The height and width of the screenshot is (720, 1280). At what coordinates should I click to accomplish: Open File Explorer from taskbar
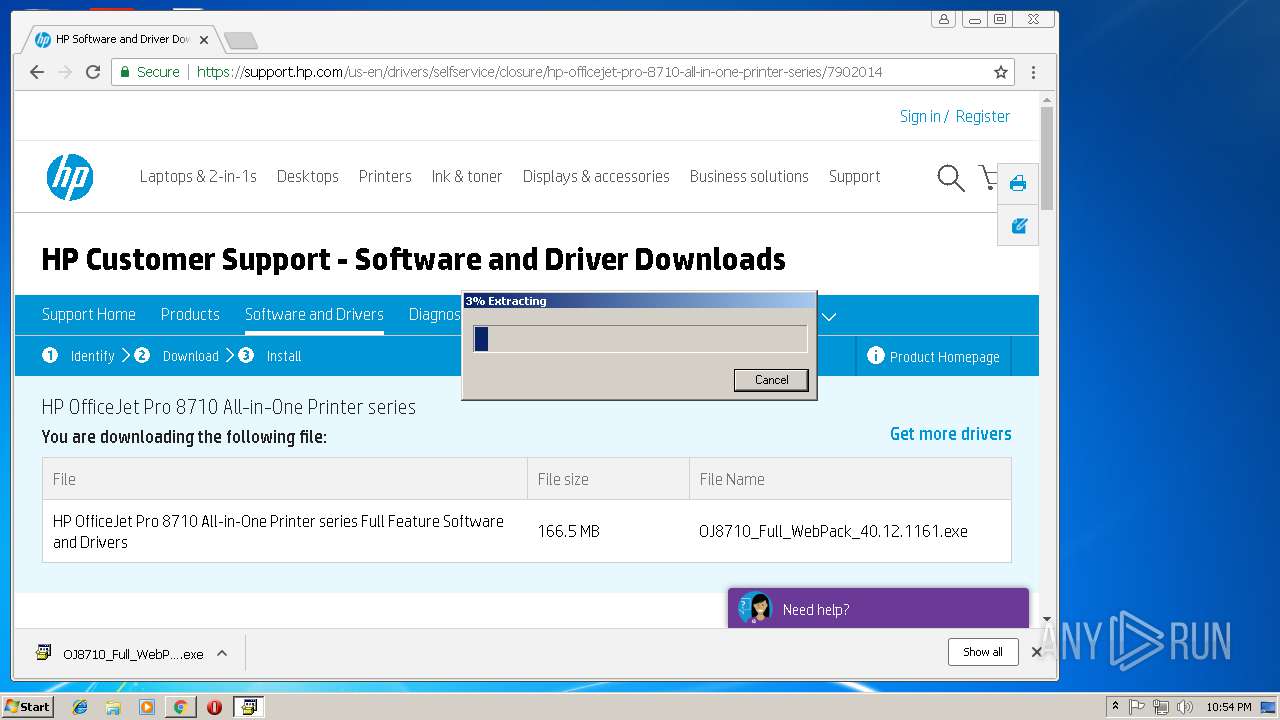click(113, 707)
